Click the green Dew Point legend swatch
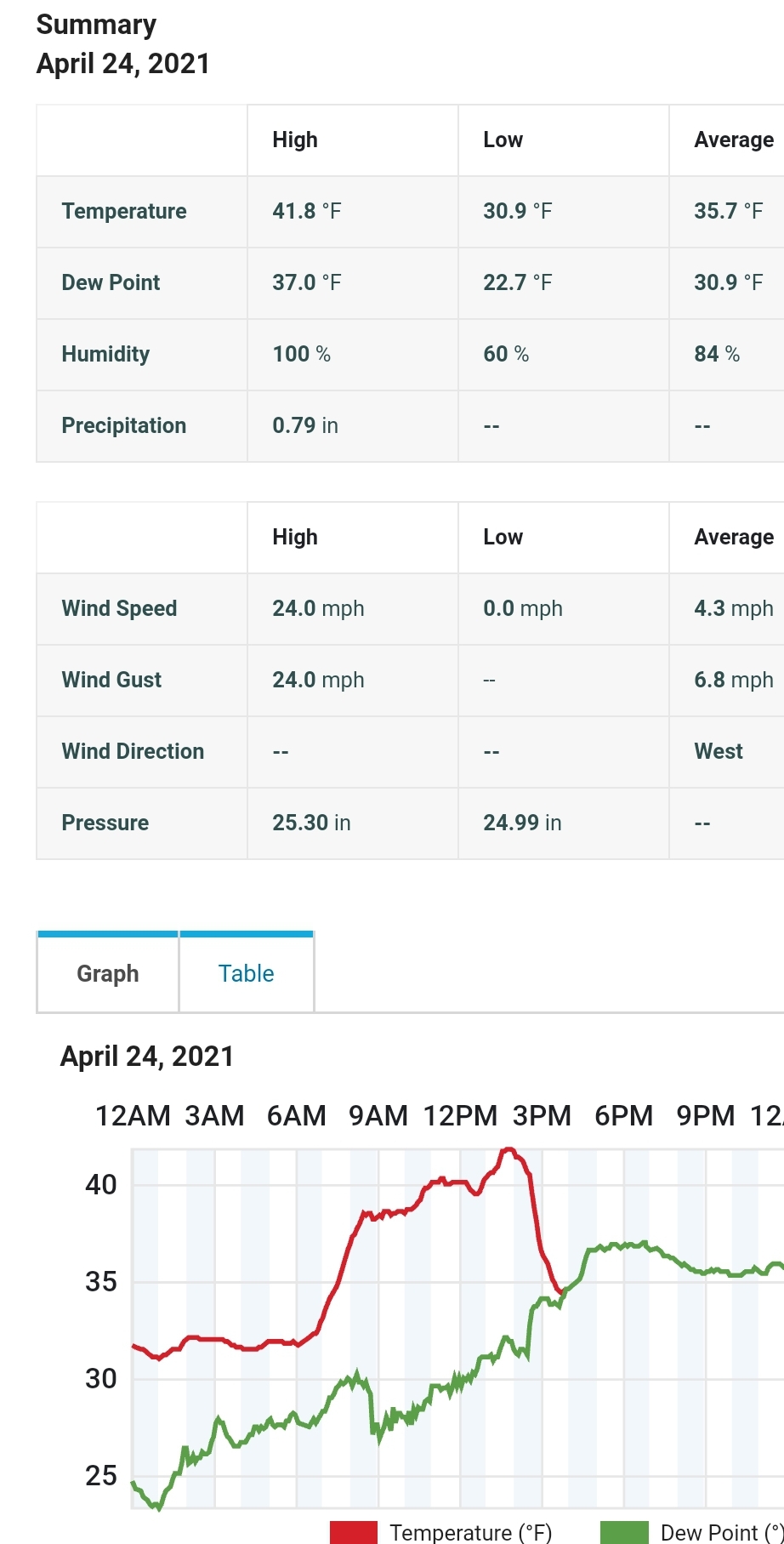 (x=624, y=1532)
